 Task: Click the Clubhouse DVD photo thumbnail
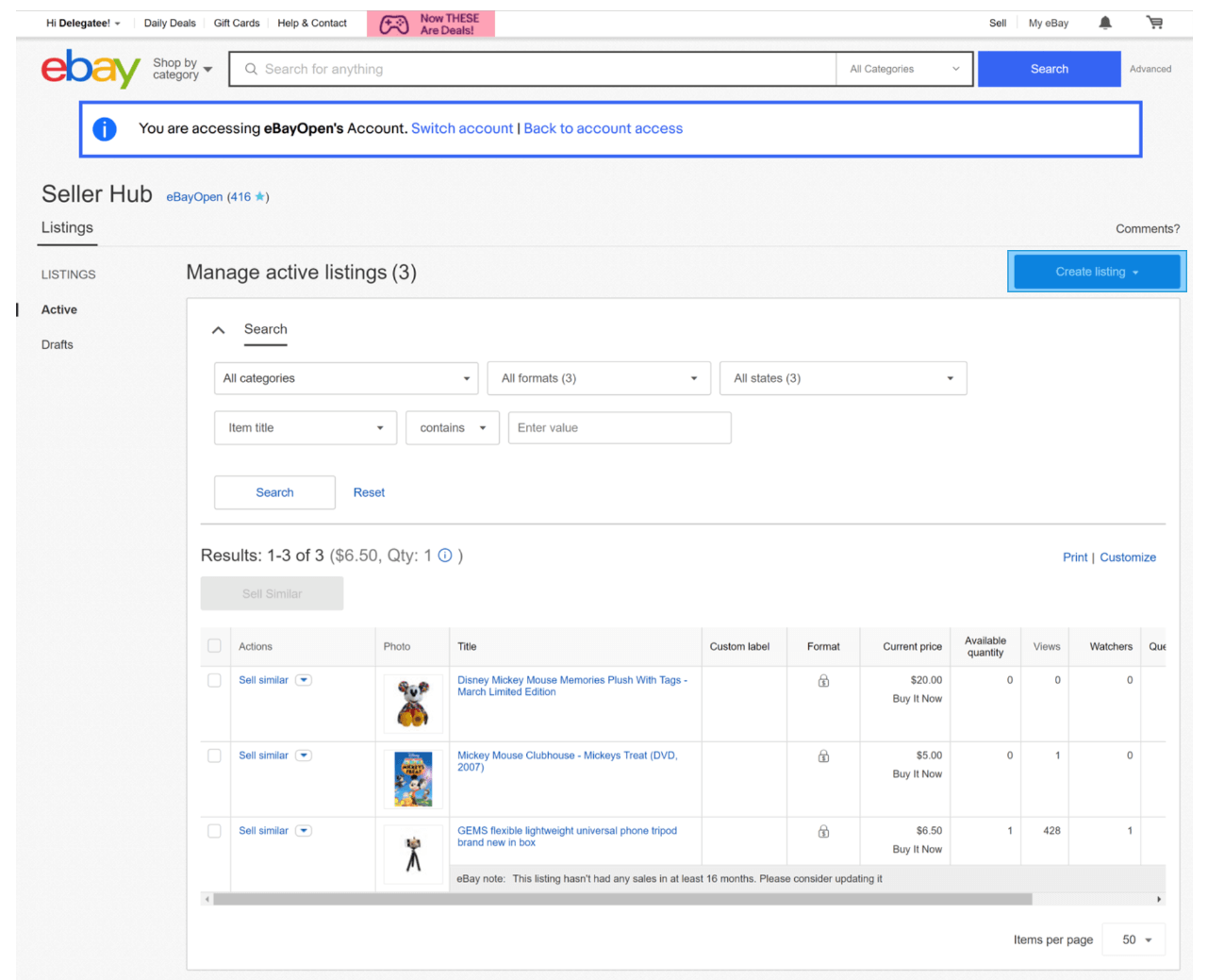click(x=413, y=779)
